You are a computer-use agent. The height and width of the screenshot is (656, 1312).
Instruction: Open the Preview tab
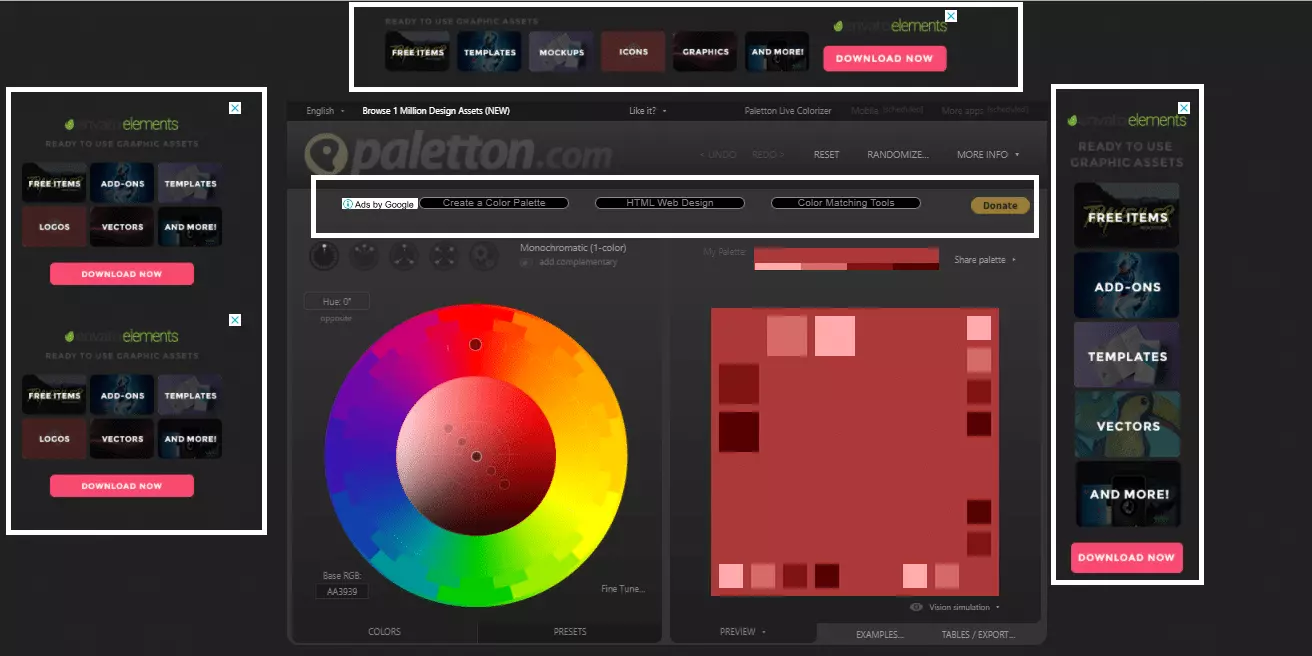[743, 632]
